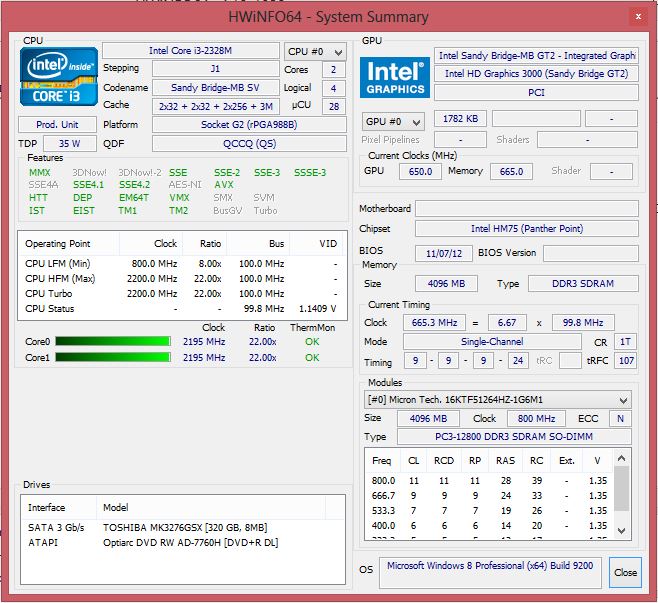Click the Intel Core i3 logo

pyautogui.click(x=59, y=77)
